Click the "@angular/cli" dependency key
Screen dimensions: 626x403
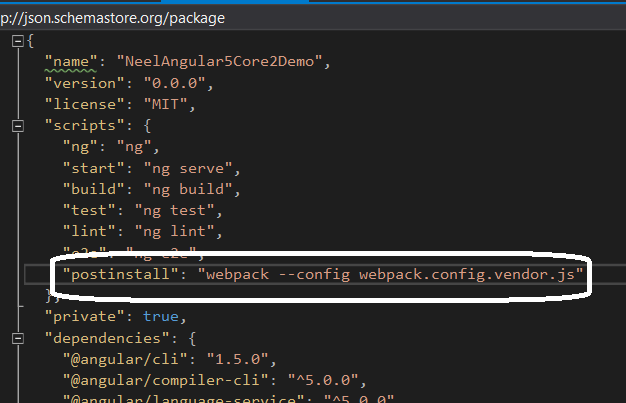point(125,360)
